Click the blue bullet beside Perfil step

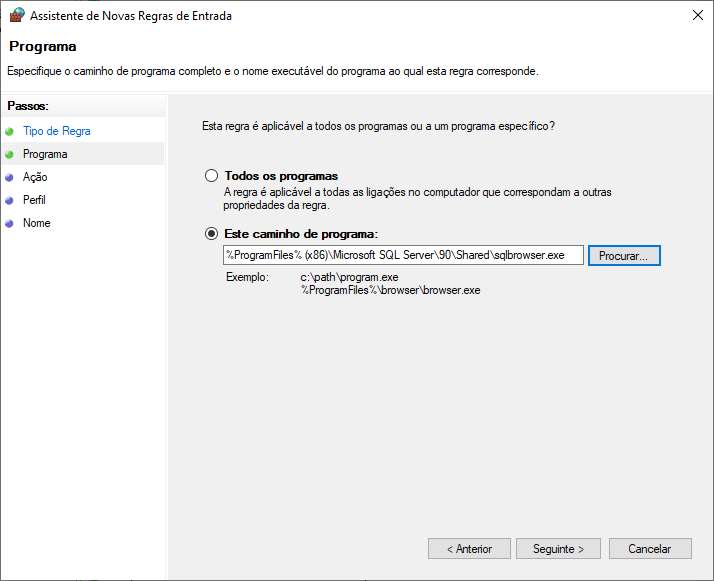pos(10,200)
